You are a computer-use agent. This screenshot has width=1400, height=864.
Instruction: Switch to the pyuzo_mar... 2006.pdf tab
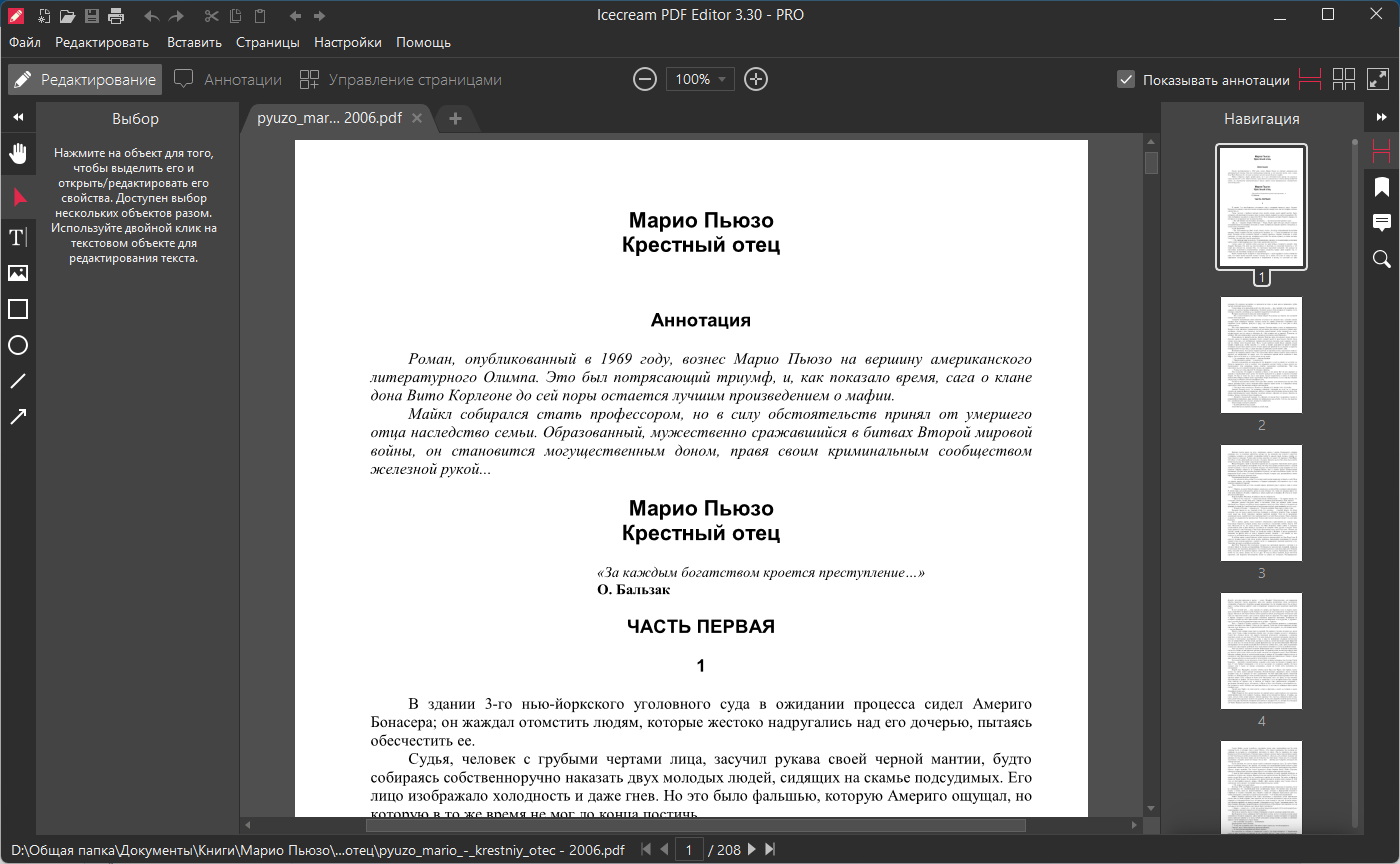point(330,118)
